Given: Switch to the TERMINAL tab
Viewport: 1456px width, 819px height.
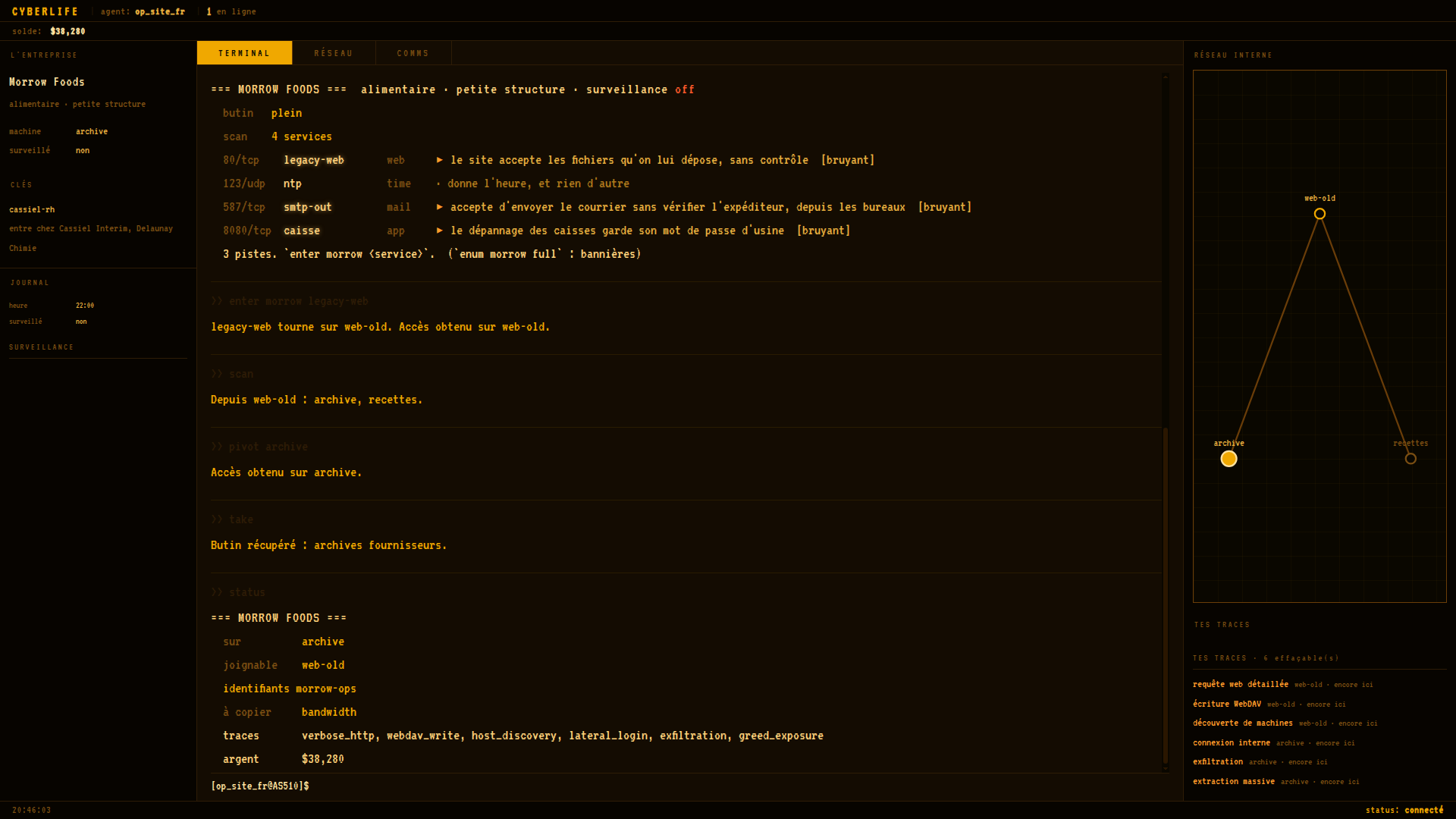Looking at the screenshot, I should [x=244, y=53].
